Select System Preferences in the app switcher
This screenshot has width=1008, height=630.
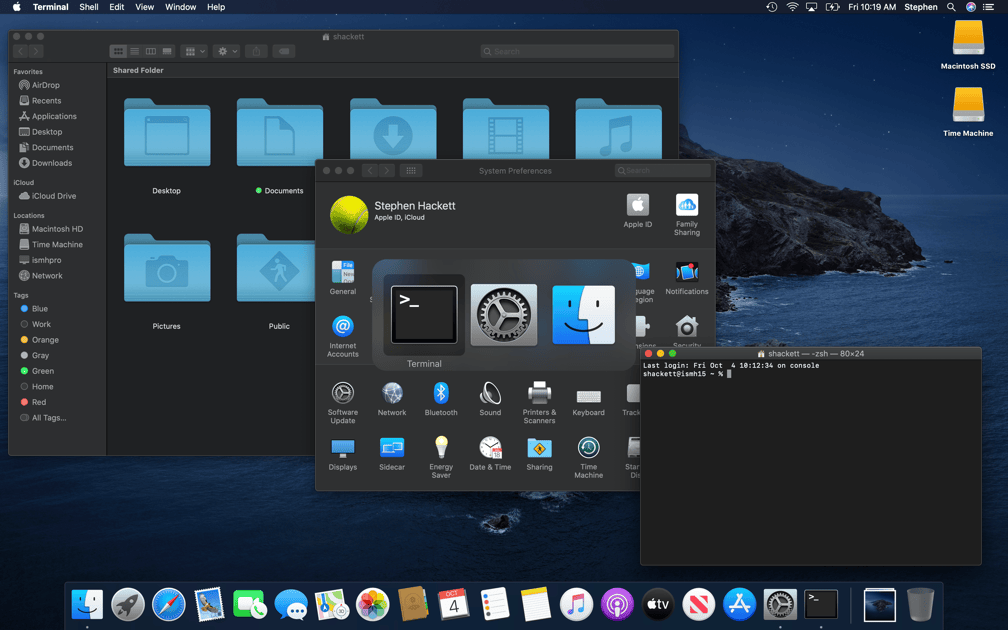(x=504, y=314)
